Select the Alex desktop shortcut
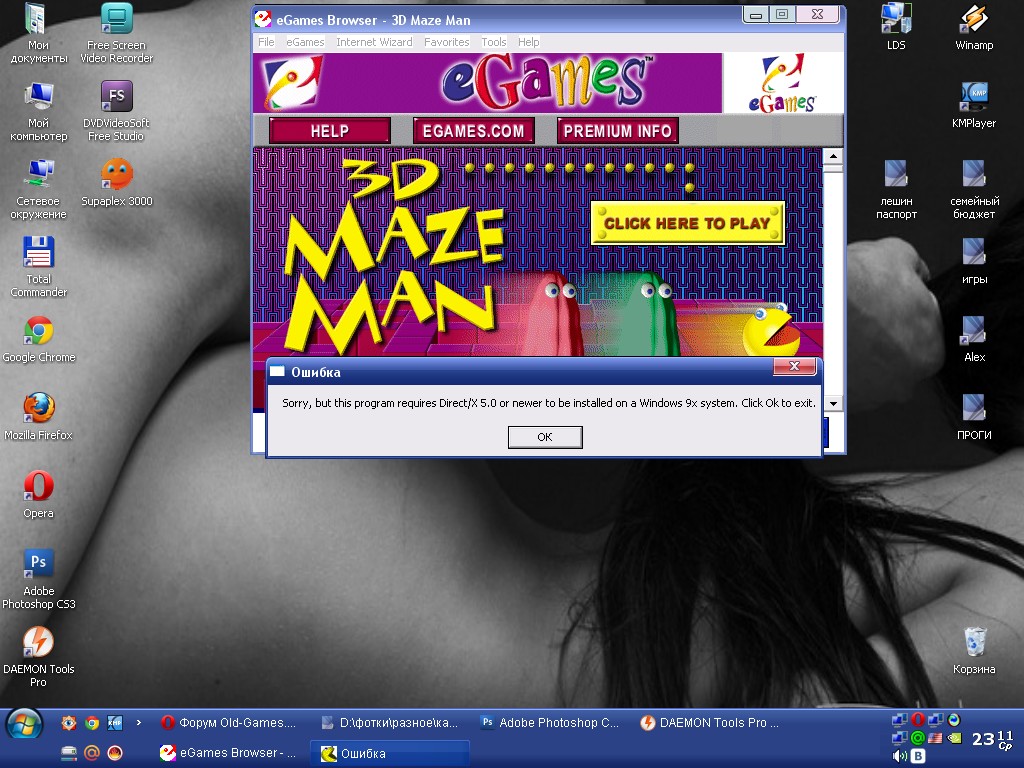Viewport: 1024px width, 768px height. pos(974,340)
